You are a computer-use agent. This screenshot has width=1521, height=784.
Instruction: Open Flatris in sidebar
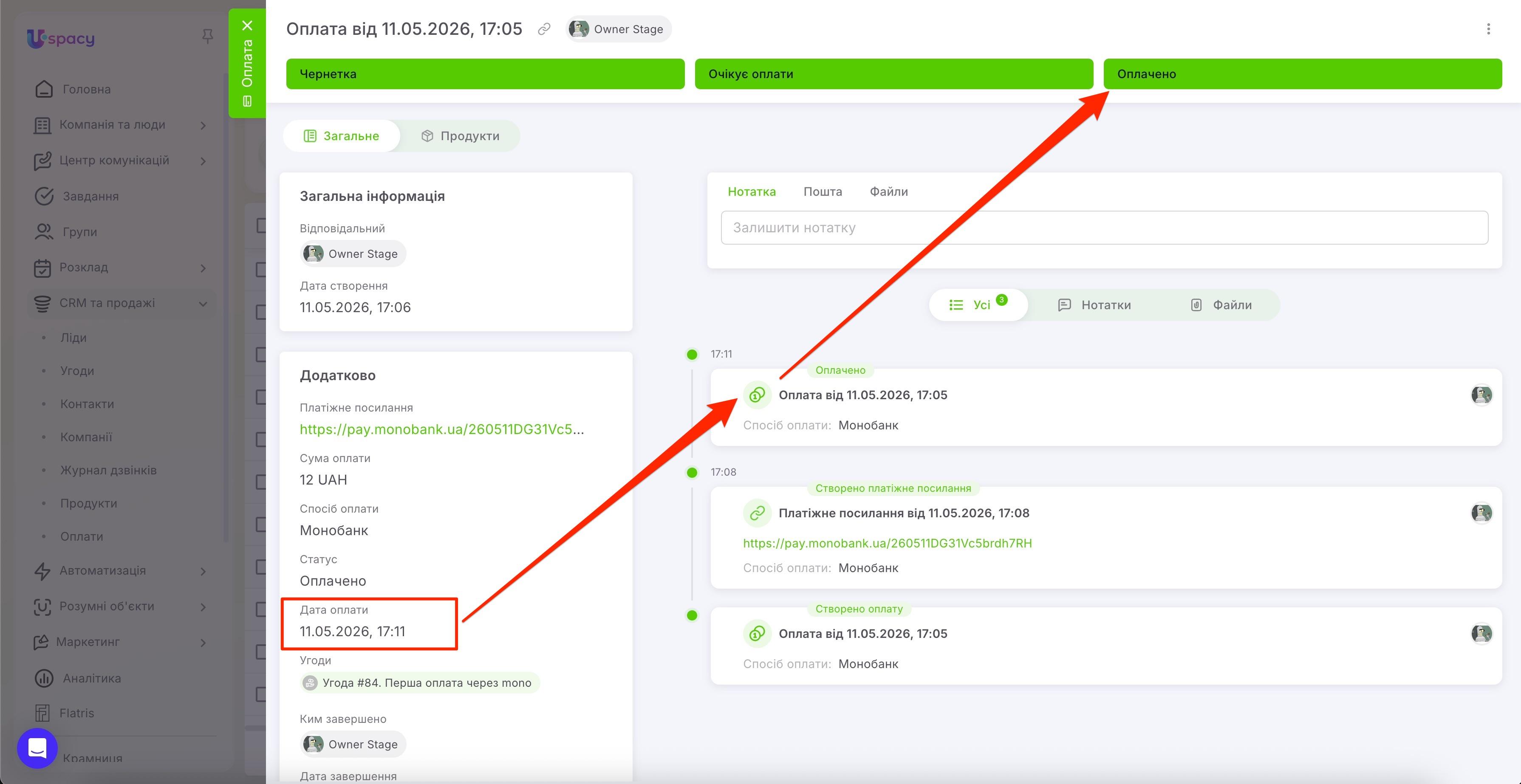click(76, 713)
